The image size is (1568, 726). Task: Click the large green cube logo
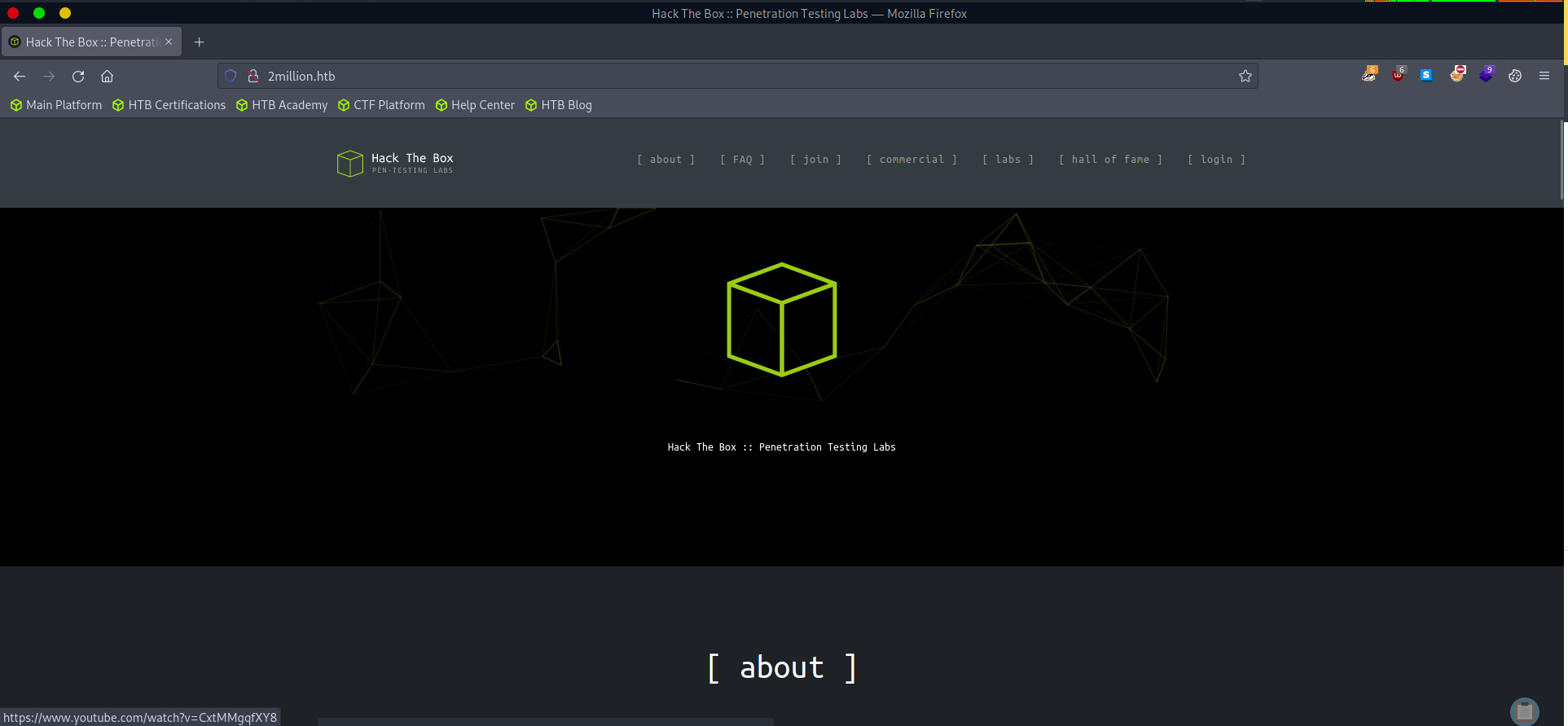point(782,319)
